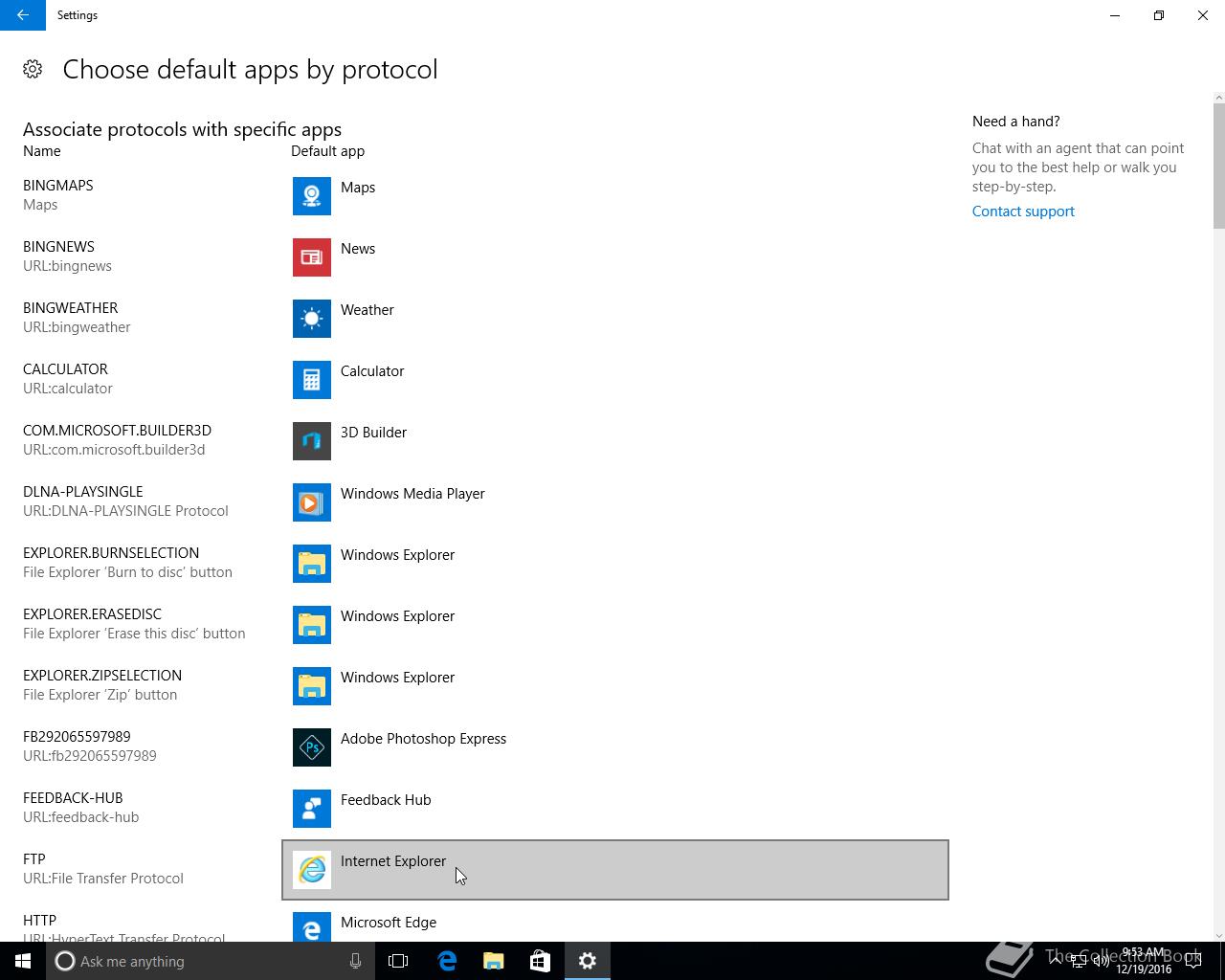
Task: Click the 'Name' column header
Action: [42, 151]
